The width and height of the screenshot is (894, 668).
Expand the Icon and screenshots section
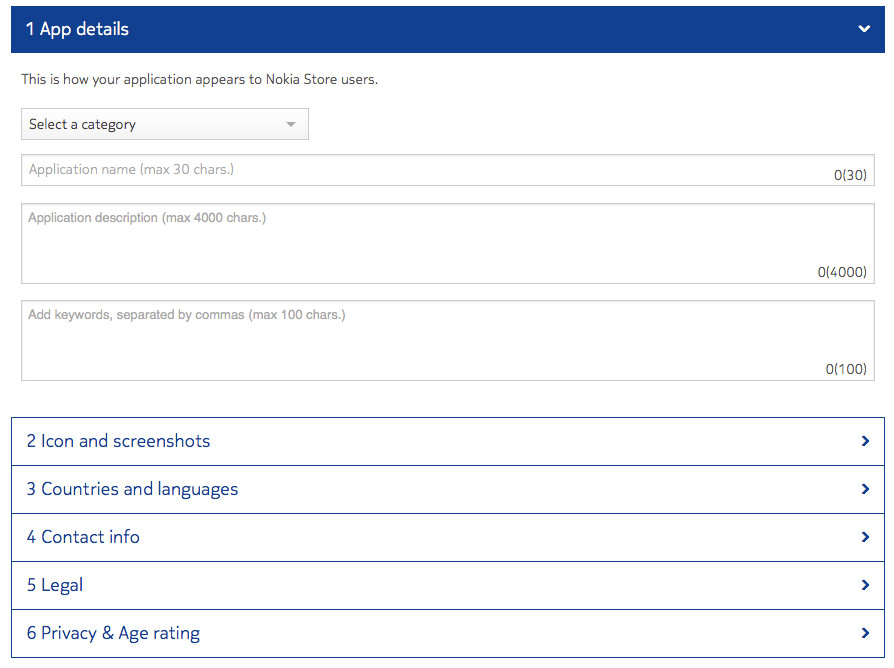click(x=119, y=441)
